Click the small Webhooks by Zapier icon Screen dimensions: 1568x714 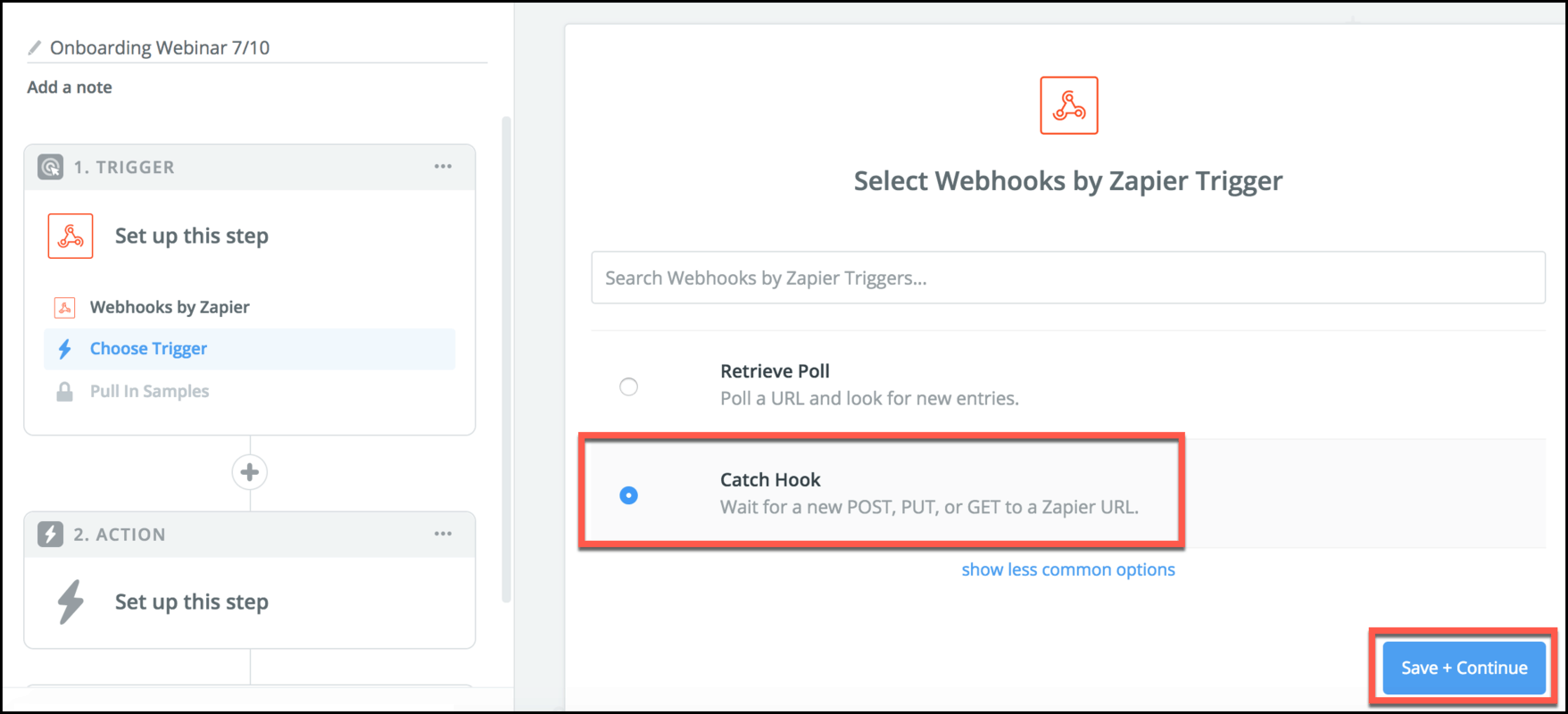click(64, 308)
